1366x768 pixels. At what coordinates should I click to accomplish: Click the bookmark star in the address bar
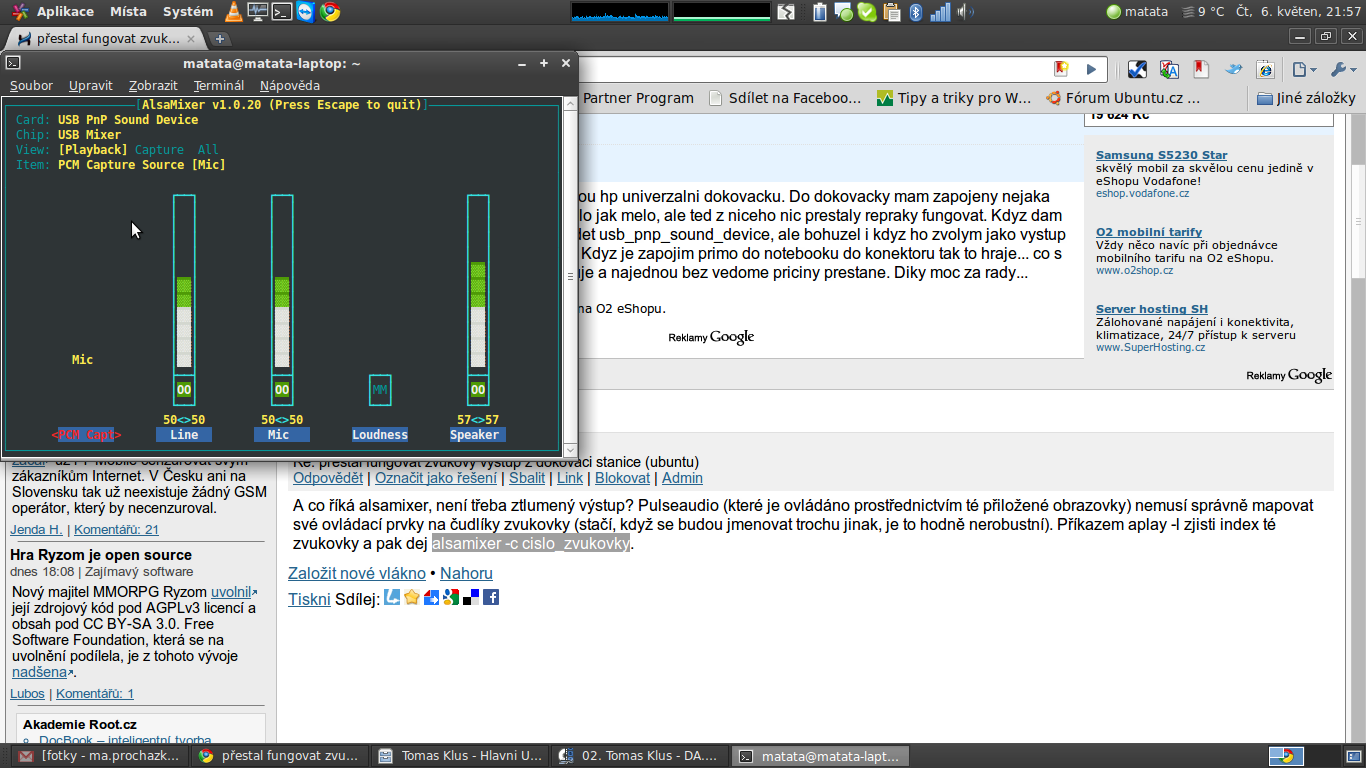point(1061,69)
